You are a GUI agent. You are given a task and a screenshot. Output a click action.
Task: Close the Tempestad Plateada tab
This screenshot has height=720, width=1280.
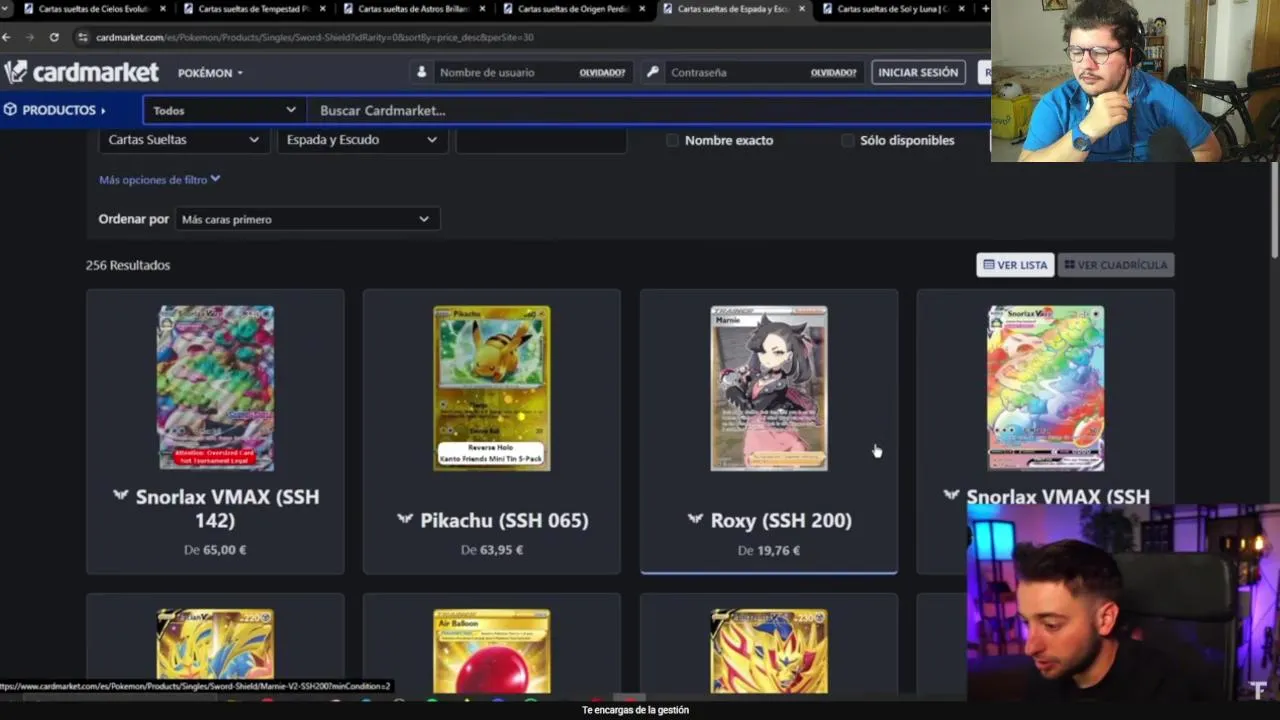tap(322, 9)
